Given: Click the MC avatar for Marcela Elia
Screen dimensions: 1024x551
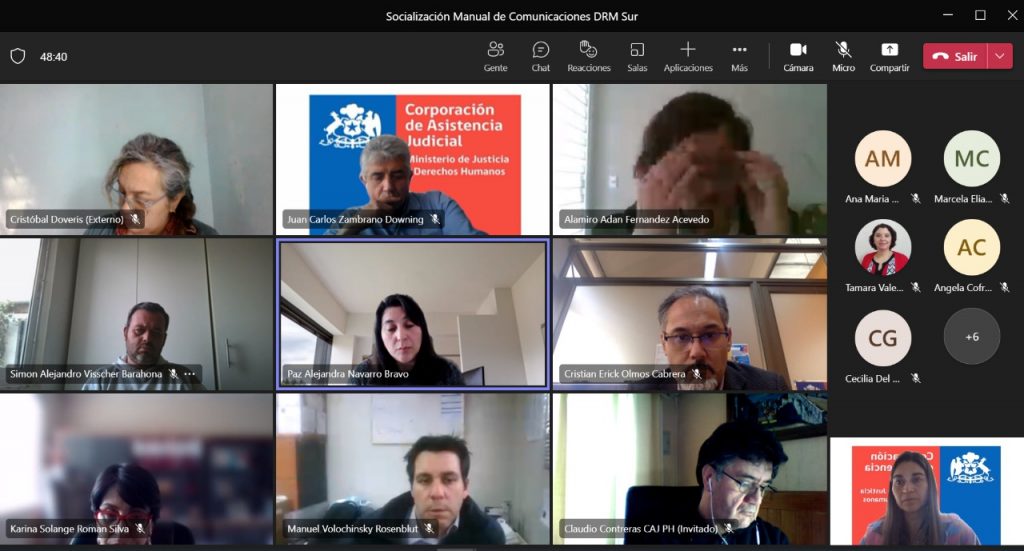Looking at the screenshot, I should [972, 159].
